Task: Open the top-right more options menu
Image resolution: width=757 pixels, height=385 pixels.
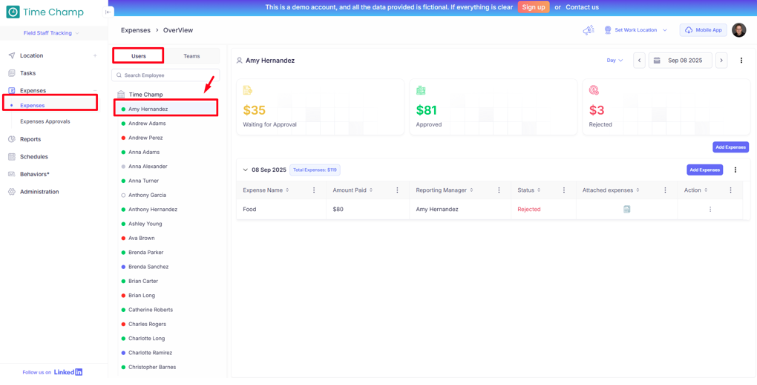Action: 741,60
